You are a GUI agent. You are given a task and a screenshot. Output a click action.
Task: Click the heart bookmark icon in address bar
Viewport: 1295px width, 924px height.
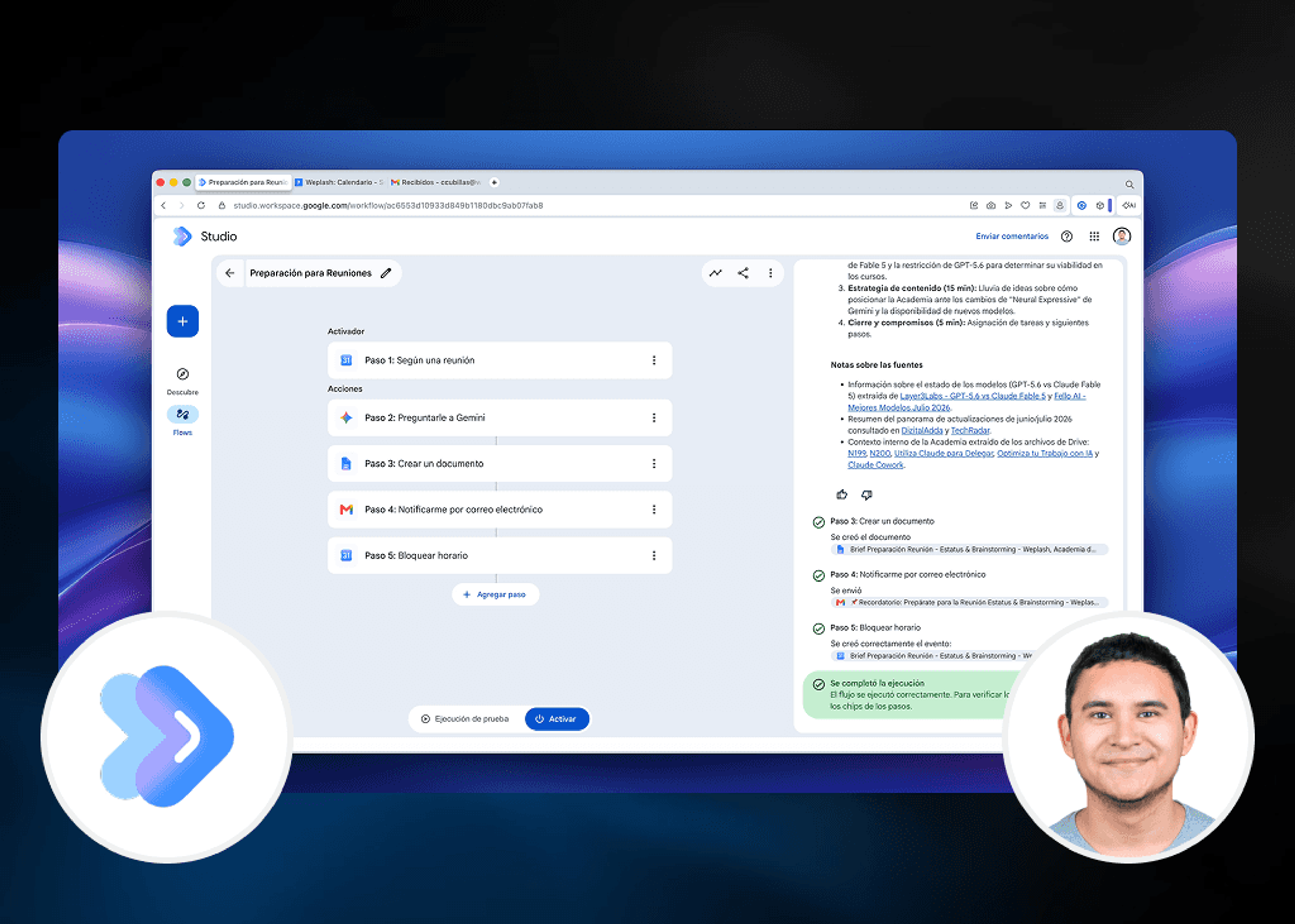click(1025, 205)
